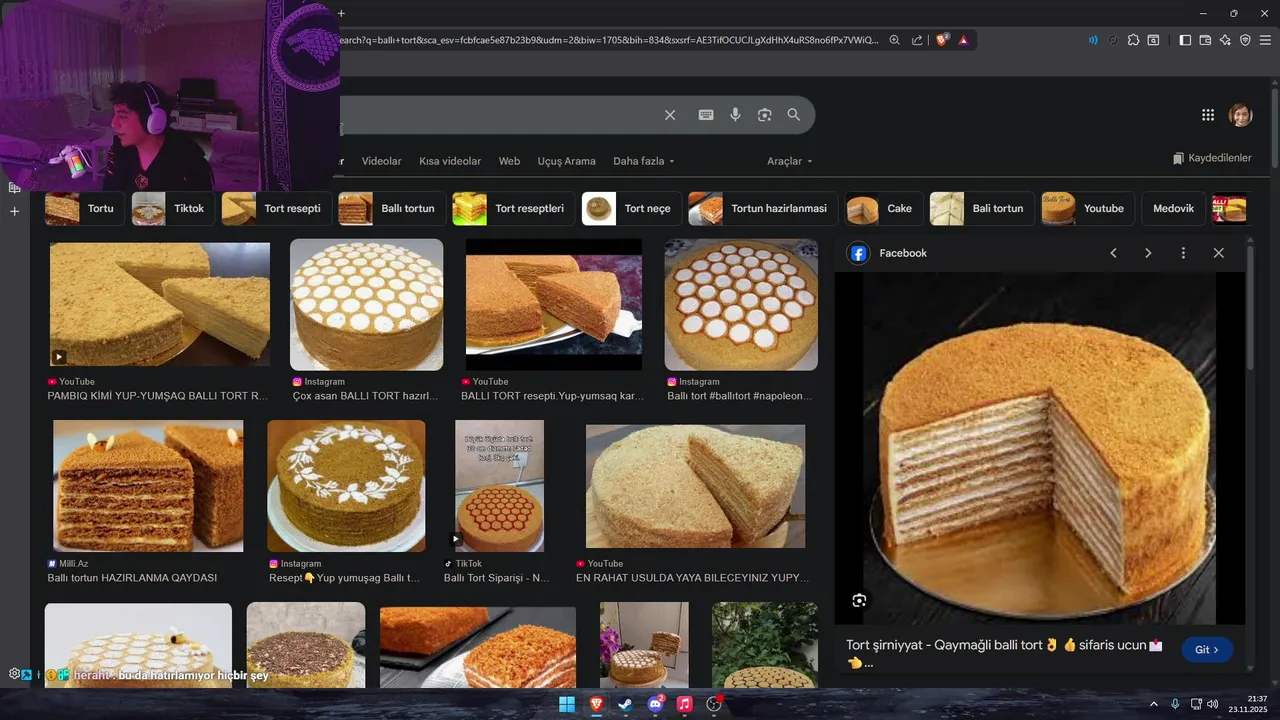
Task: Submit search with the magnifier icon
Action: click(x=794, y=115)
